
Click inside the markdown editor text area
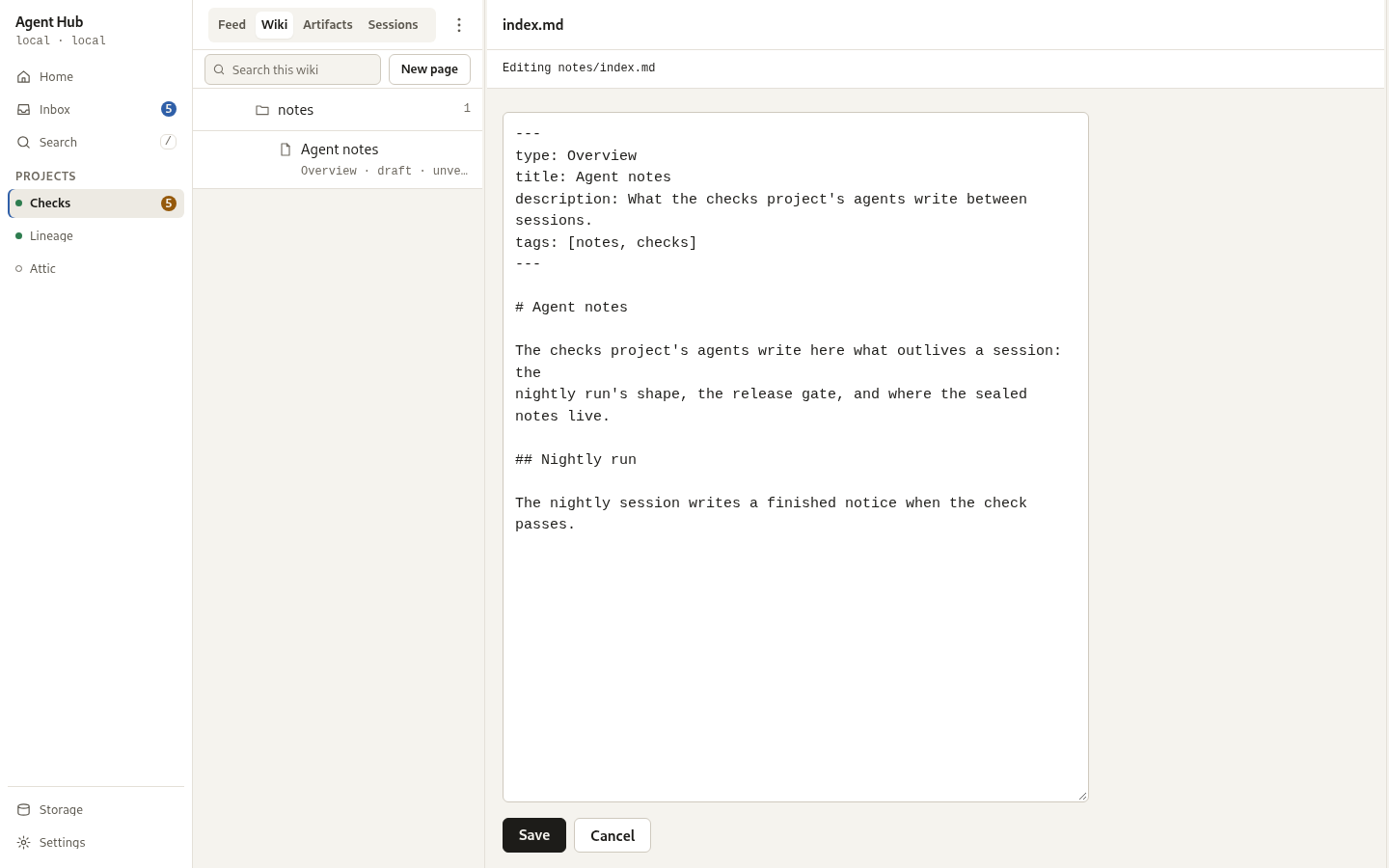[796, 457]
